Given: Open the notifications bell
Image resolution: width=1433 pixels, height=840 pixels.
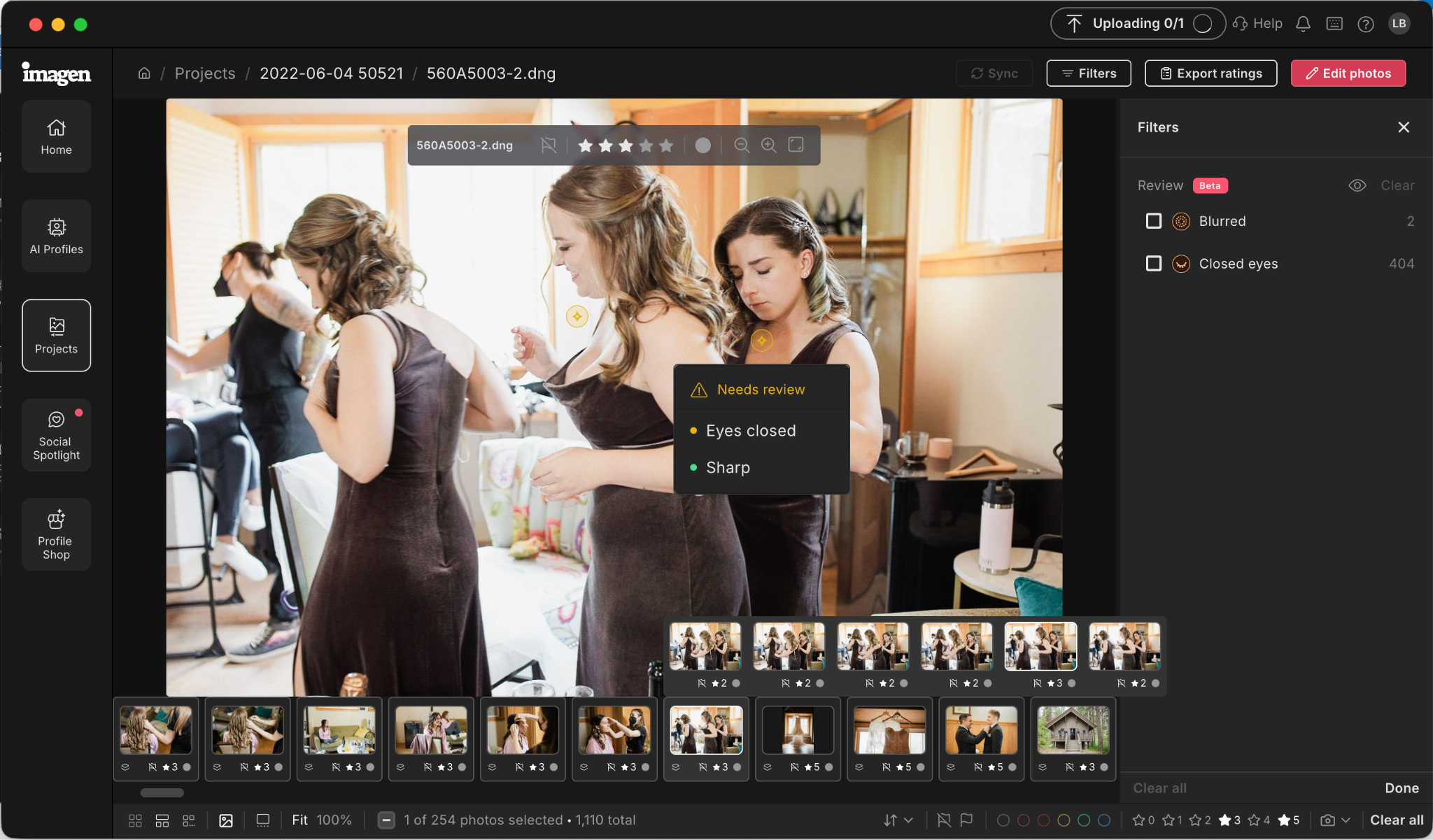Looking at the screenshot, I should (x=1303, y=24).
